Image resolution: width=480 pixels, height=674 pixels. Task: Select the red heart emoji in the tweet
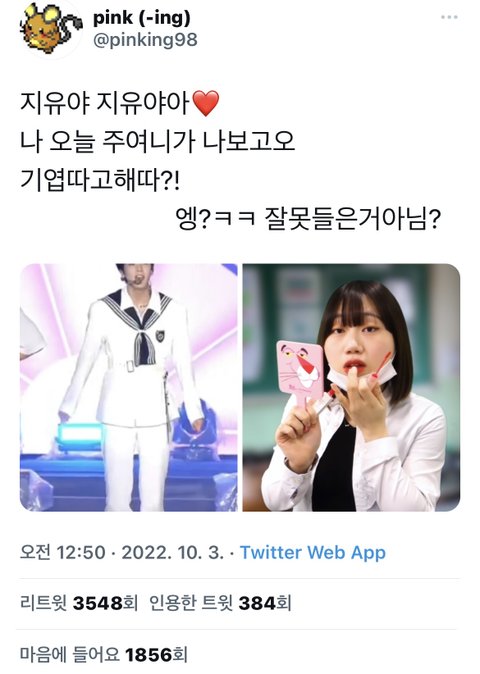206,103
